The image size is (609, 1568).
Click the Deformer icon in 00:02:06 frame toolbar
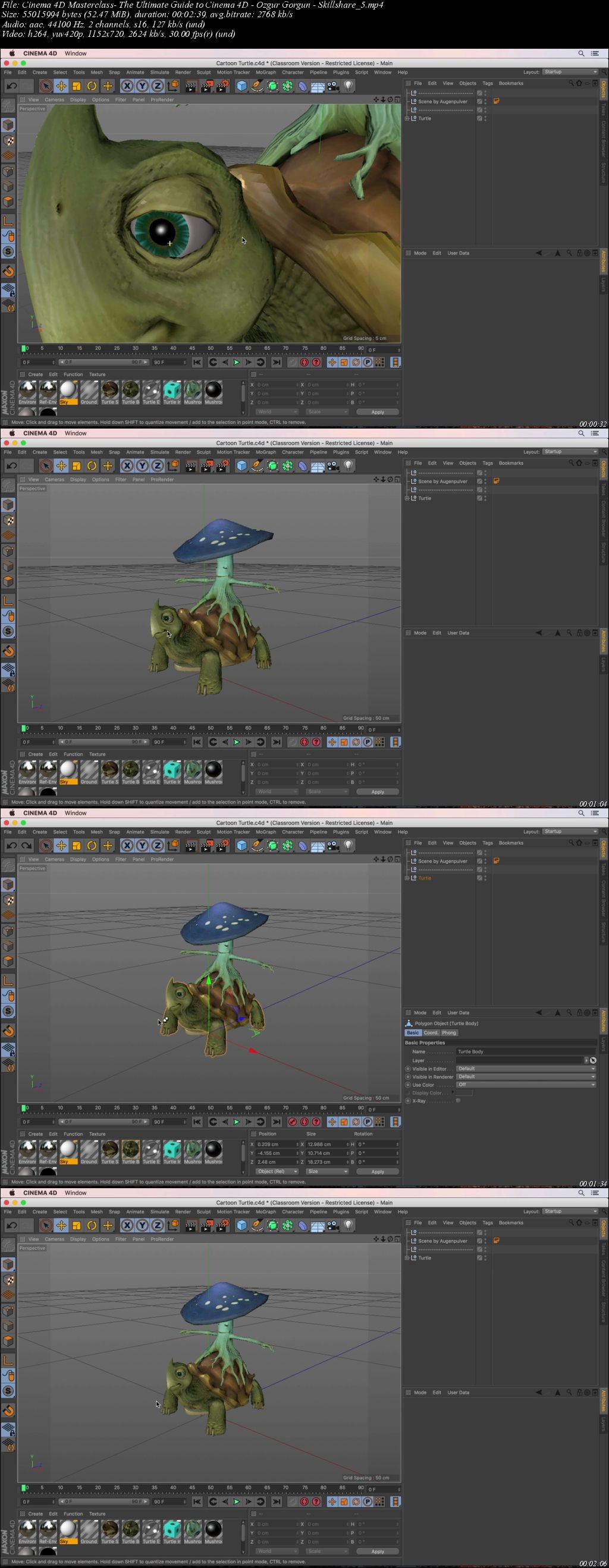point(303,1226)
